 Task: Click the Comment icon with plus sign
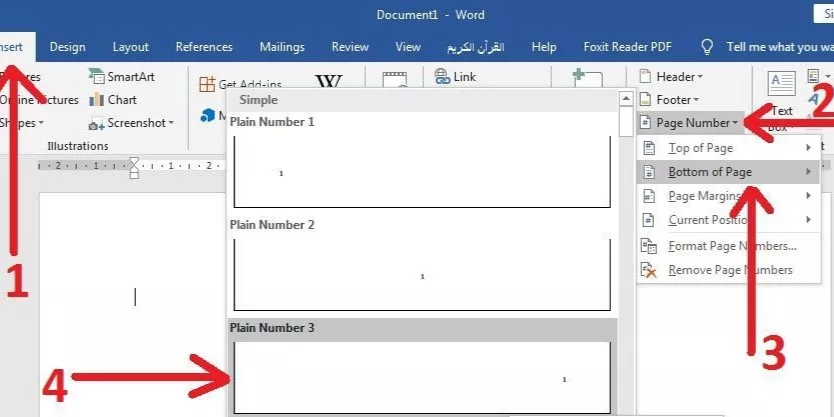(587, 78)
